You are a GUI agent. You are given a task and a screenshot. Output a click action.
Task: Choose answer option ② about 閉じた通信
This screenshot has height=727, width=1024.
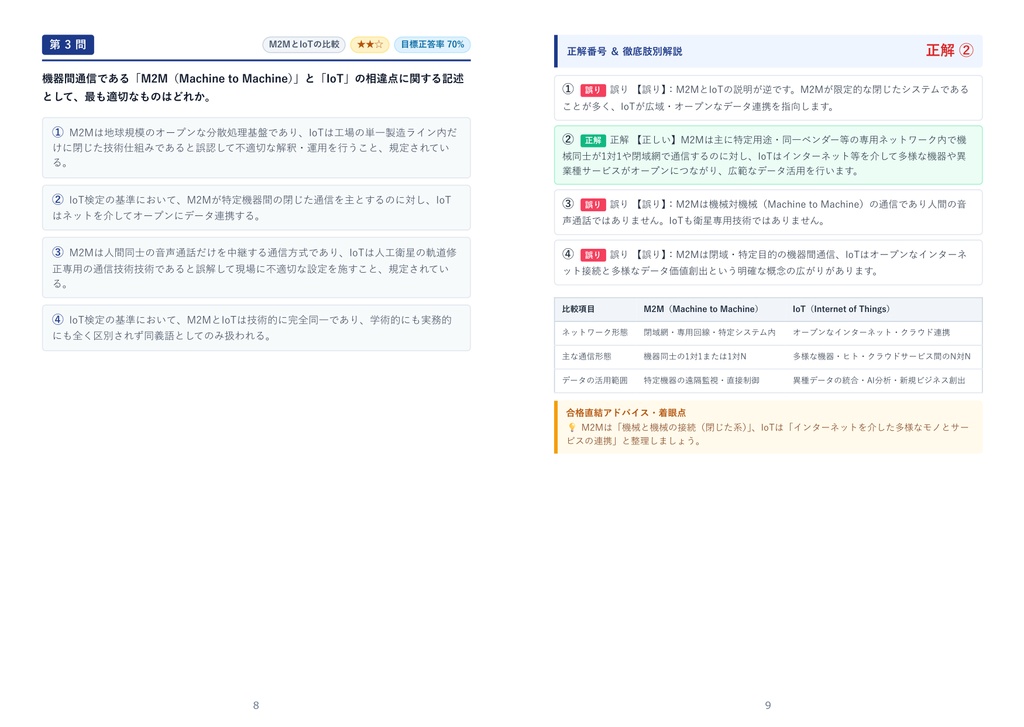coord(256,208)
